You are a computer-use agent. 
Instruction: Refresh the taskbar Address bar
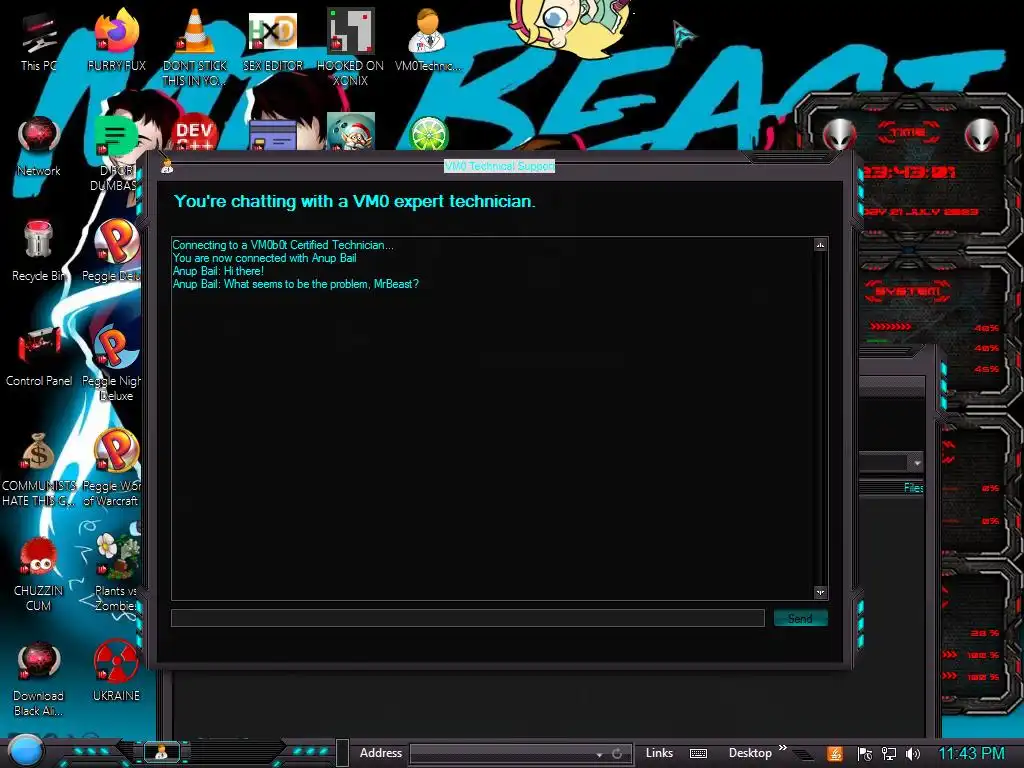coord(617,754)
